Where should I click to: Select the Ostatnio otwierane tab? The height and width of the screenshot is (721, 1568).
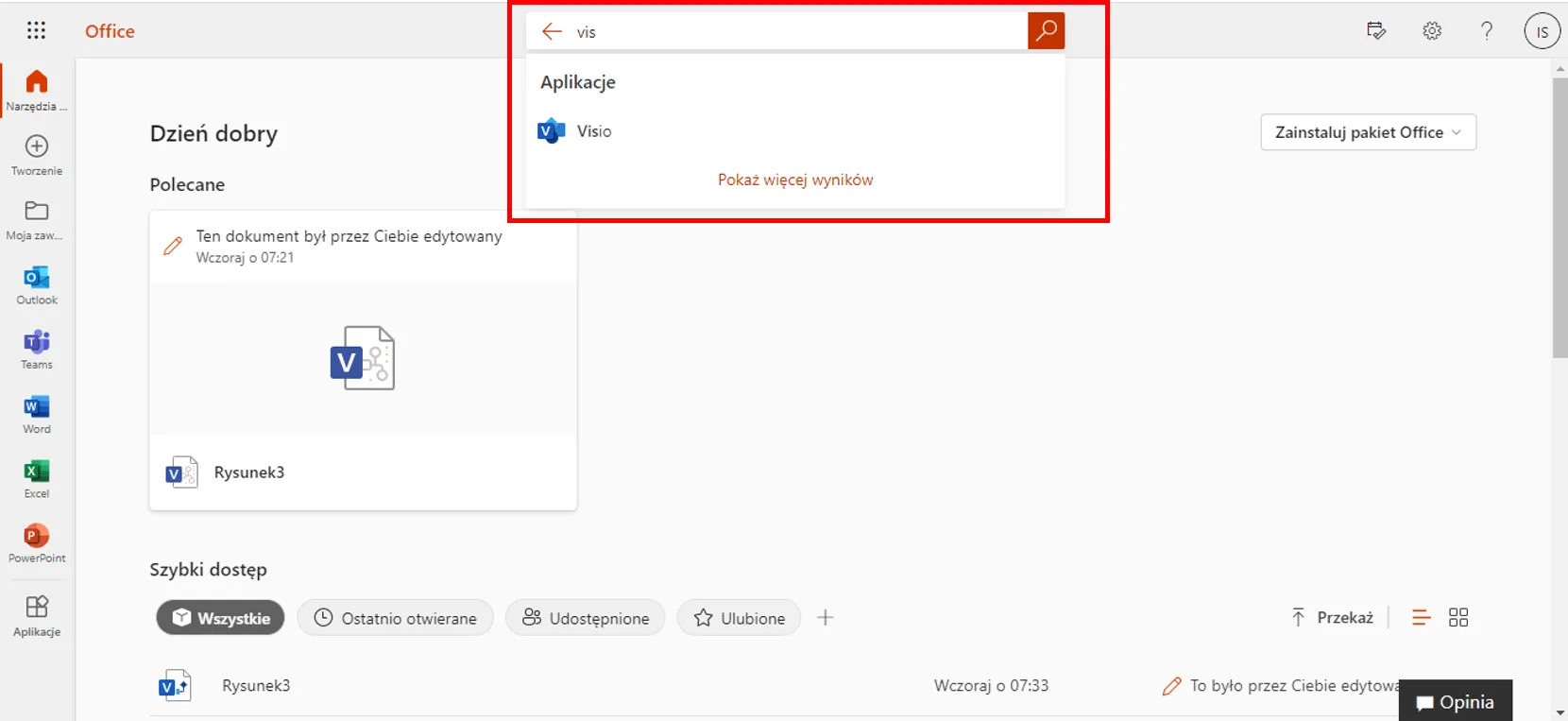coord(395,618)
